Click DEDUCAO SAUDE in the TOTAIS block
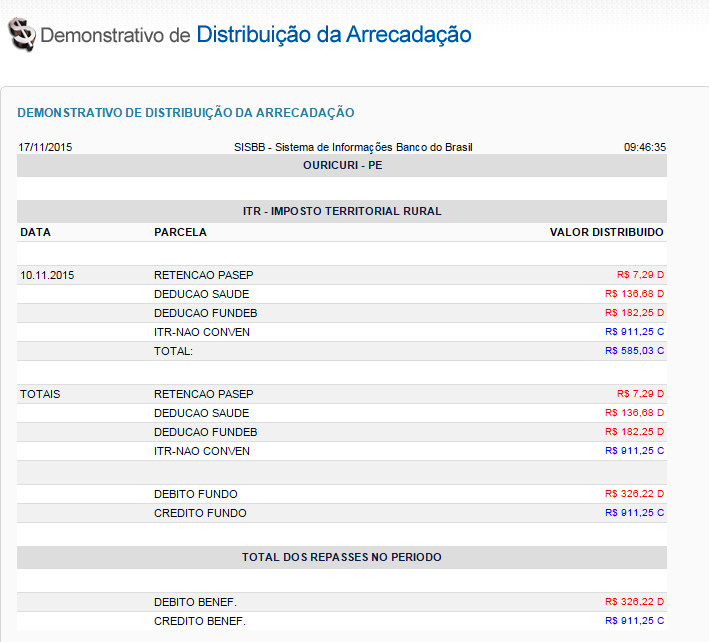 tap(201, 413)
